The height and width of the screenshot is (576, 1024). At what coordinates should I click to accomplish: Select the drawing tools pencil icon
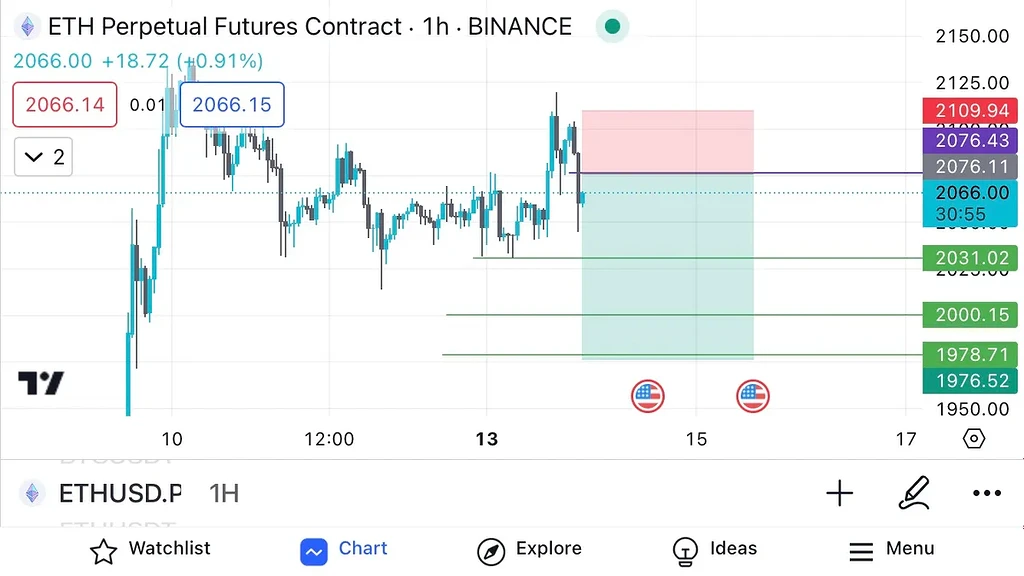(x=913, y=493)
